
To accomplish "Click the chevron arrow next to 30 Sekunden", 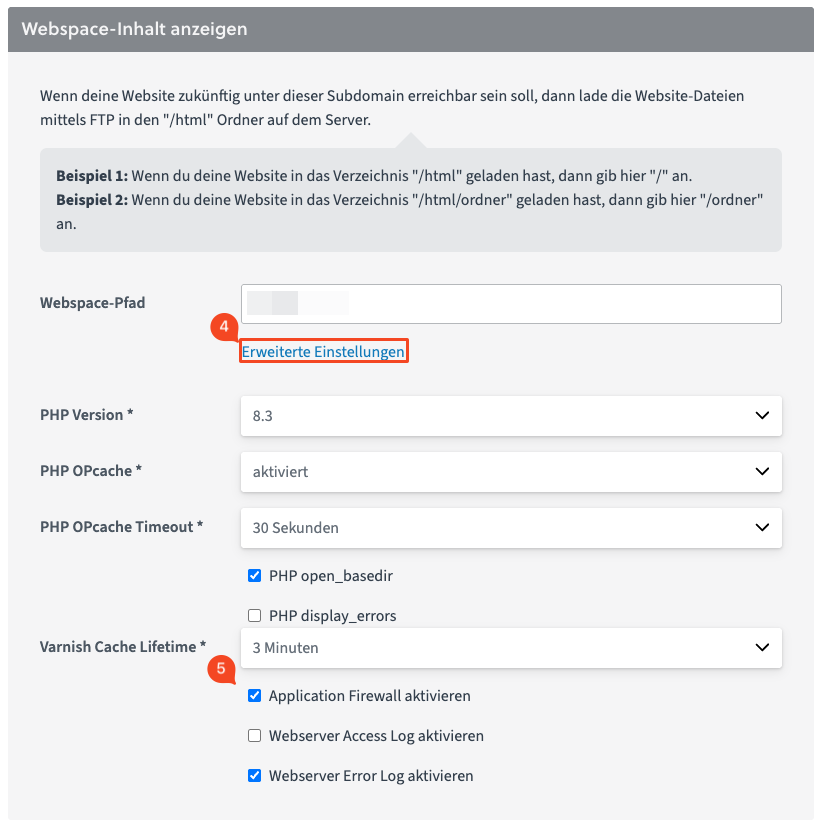I will coord(762,527).
